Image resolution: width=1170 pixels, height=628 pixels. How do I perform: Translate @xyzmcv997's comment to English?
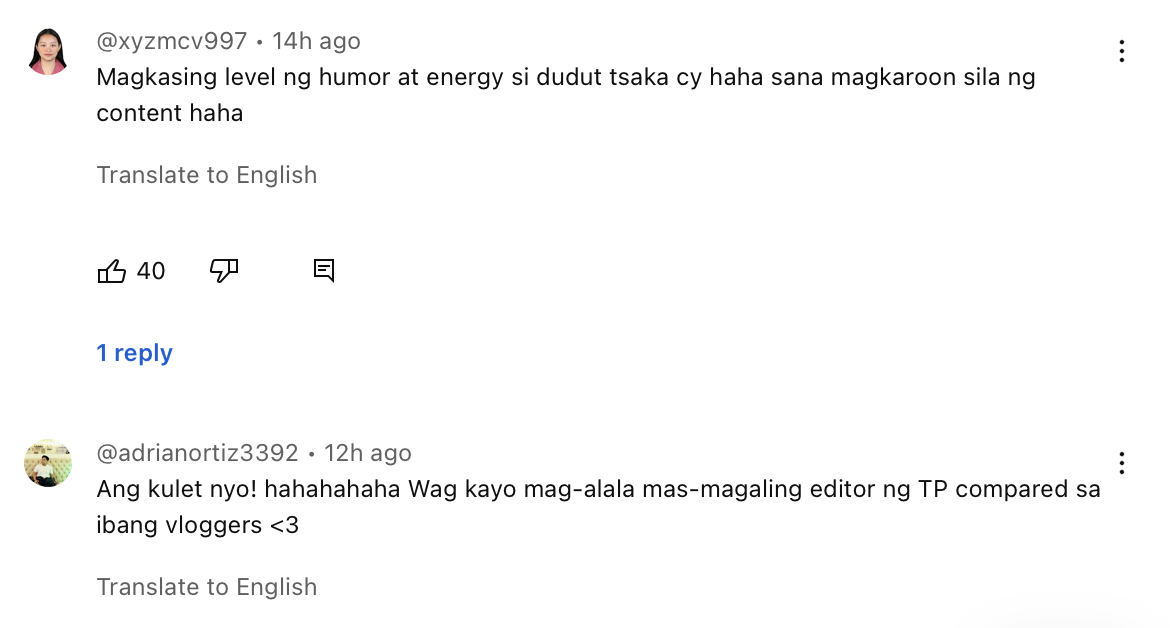pyautogui.click(x=207, y=175)
